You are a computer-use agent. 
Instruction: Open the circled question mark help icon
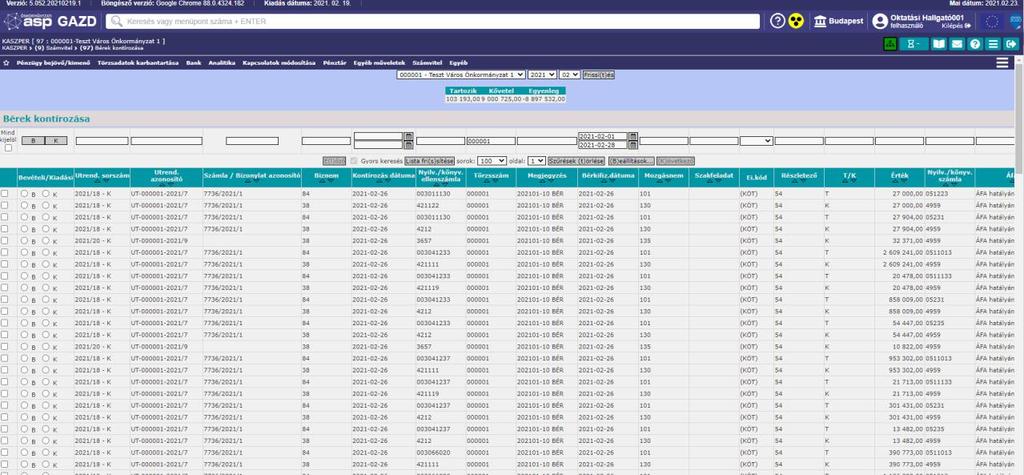tap(777, 21)
